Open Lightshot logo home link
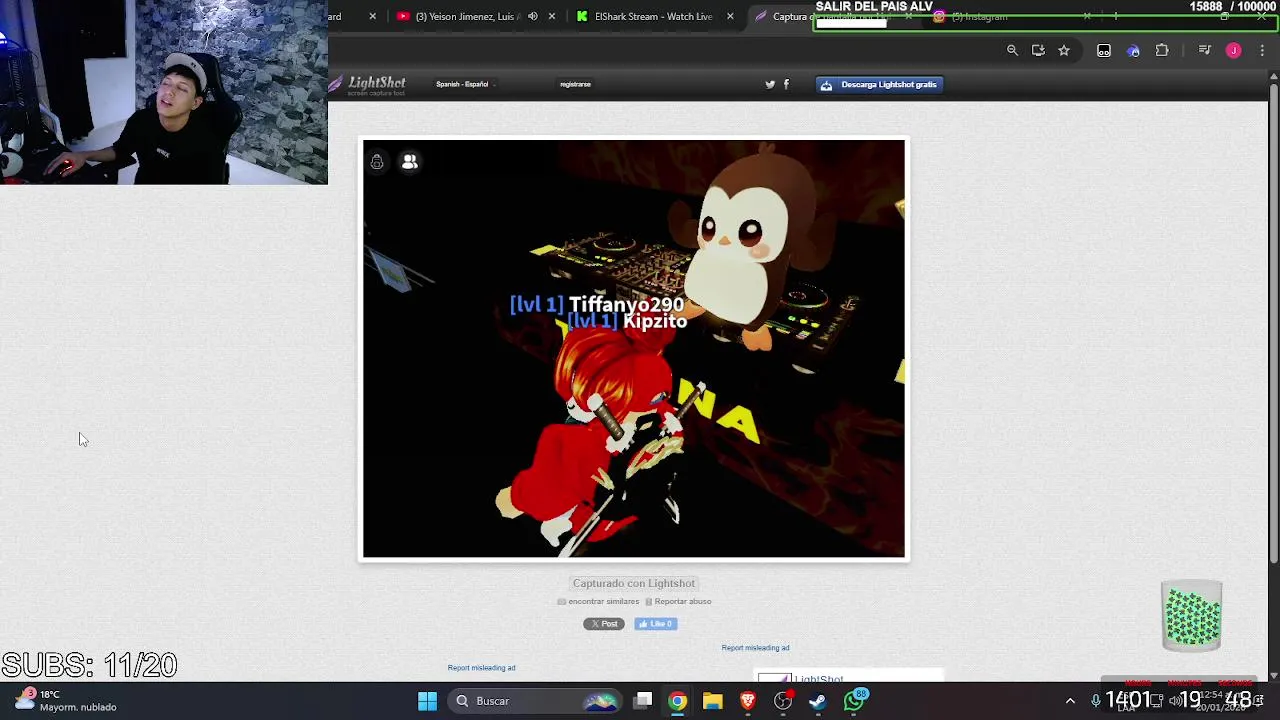 (369, 85)
